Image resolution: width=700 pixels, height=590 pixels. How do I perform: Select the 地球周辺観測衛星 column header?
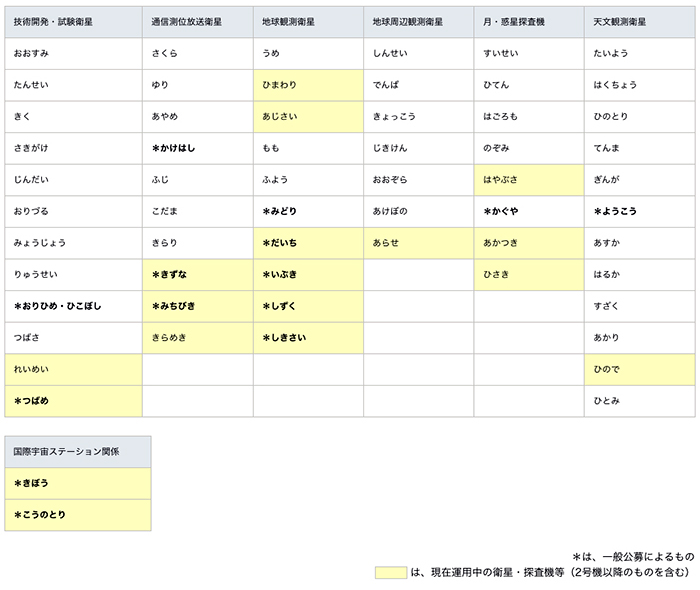point(419,22)
